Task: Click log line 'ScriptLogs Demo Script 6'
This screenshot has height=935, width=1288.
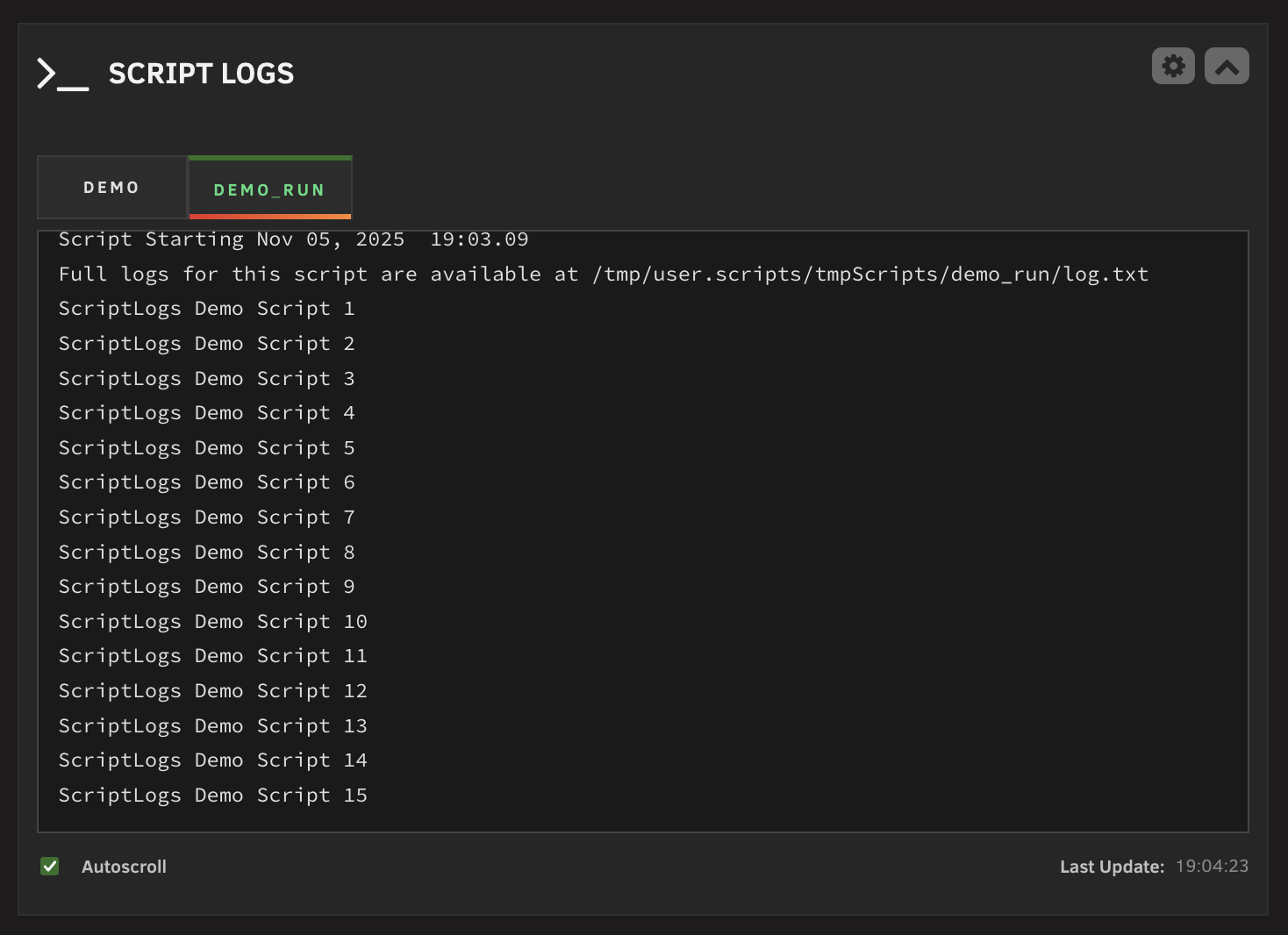Action: (x=206, y=482)
